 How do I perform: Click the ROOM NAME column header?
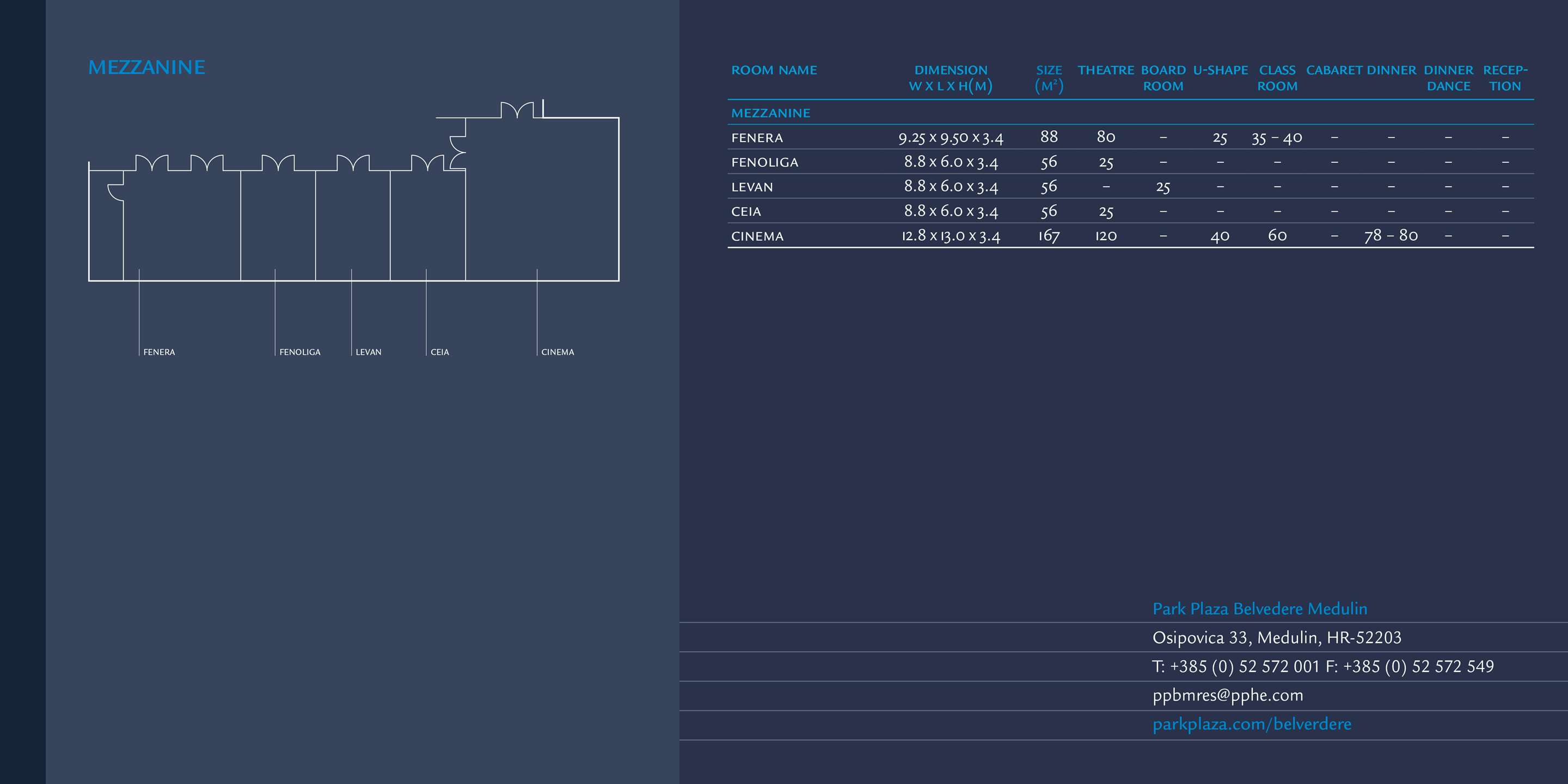click(774, 70)
